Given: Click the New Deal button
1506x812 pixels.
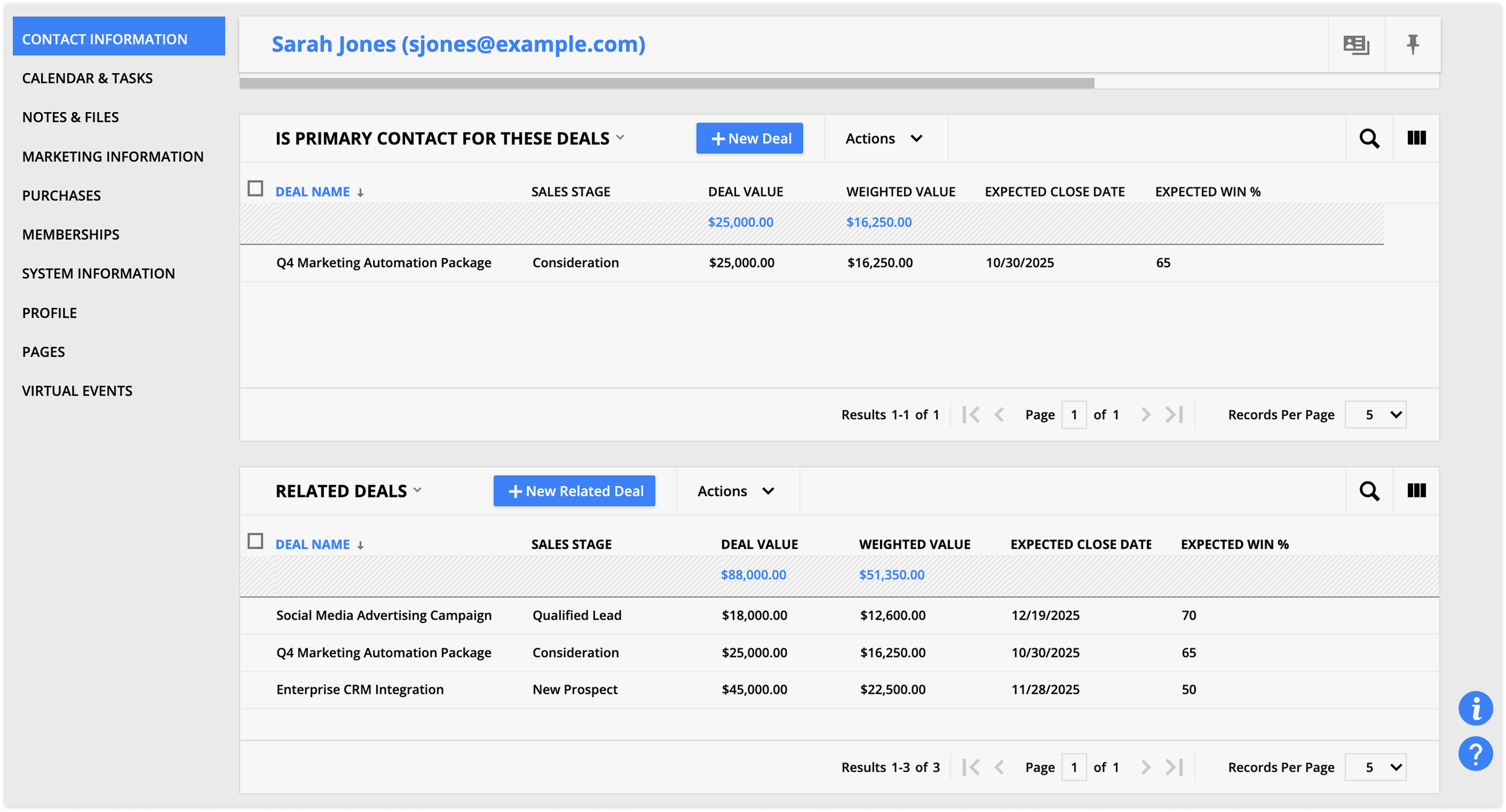Looking at the screenshot, I should 749,138.
